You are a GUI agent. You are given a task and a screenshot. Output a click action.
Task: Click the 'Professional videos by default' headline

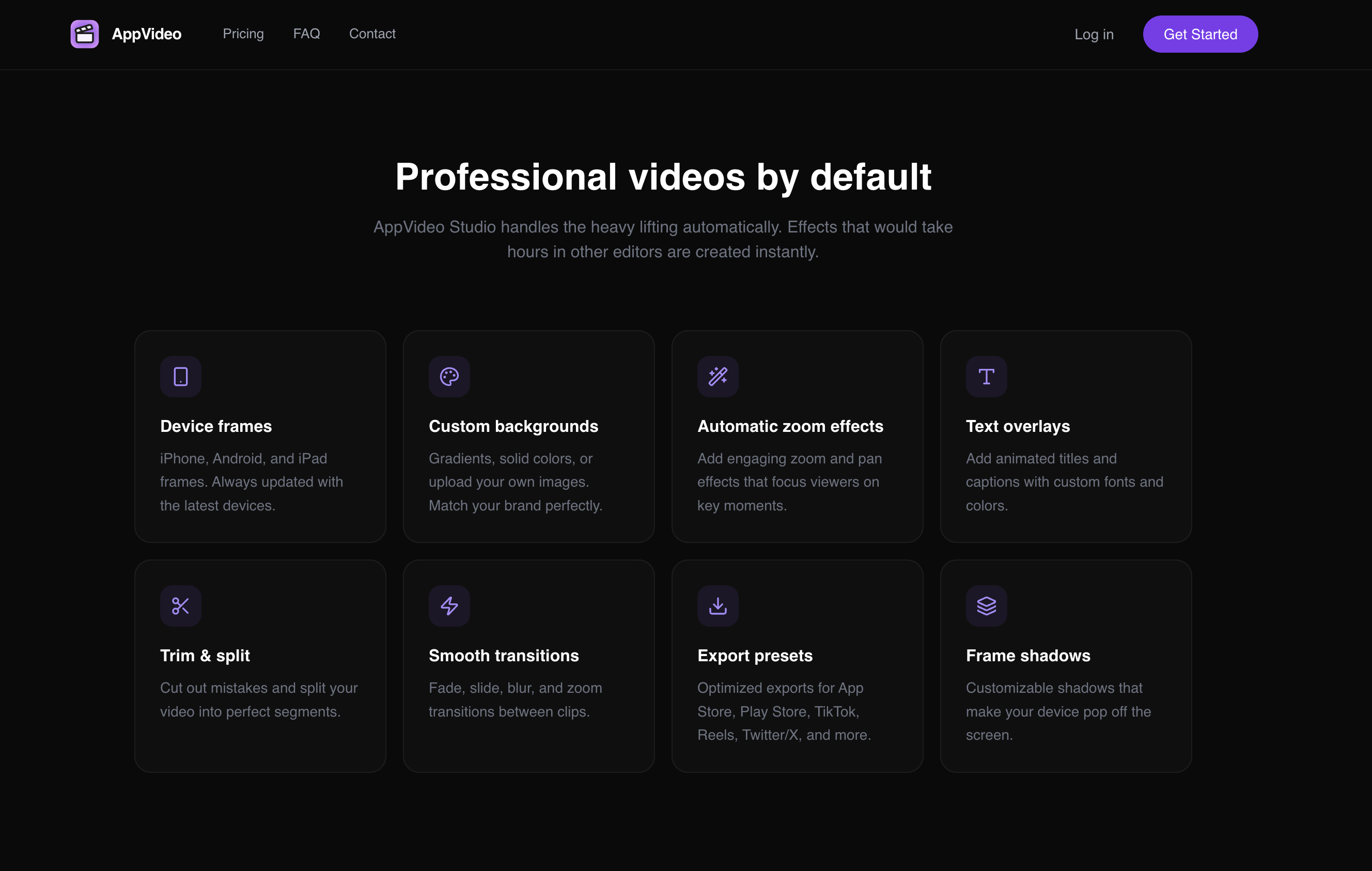click(x=663, y=177)
